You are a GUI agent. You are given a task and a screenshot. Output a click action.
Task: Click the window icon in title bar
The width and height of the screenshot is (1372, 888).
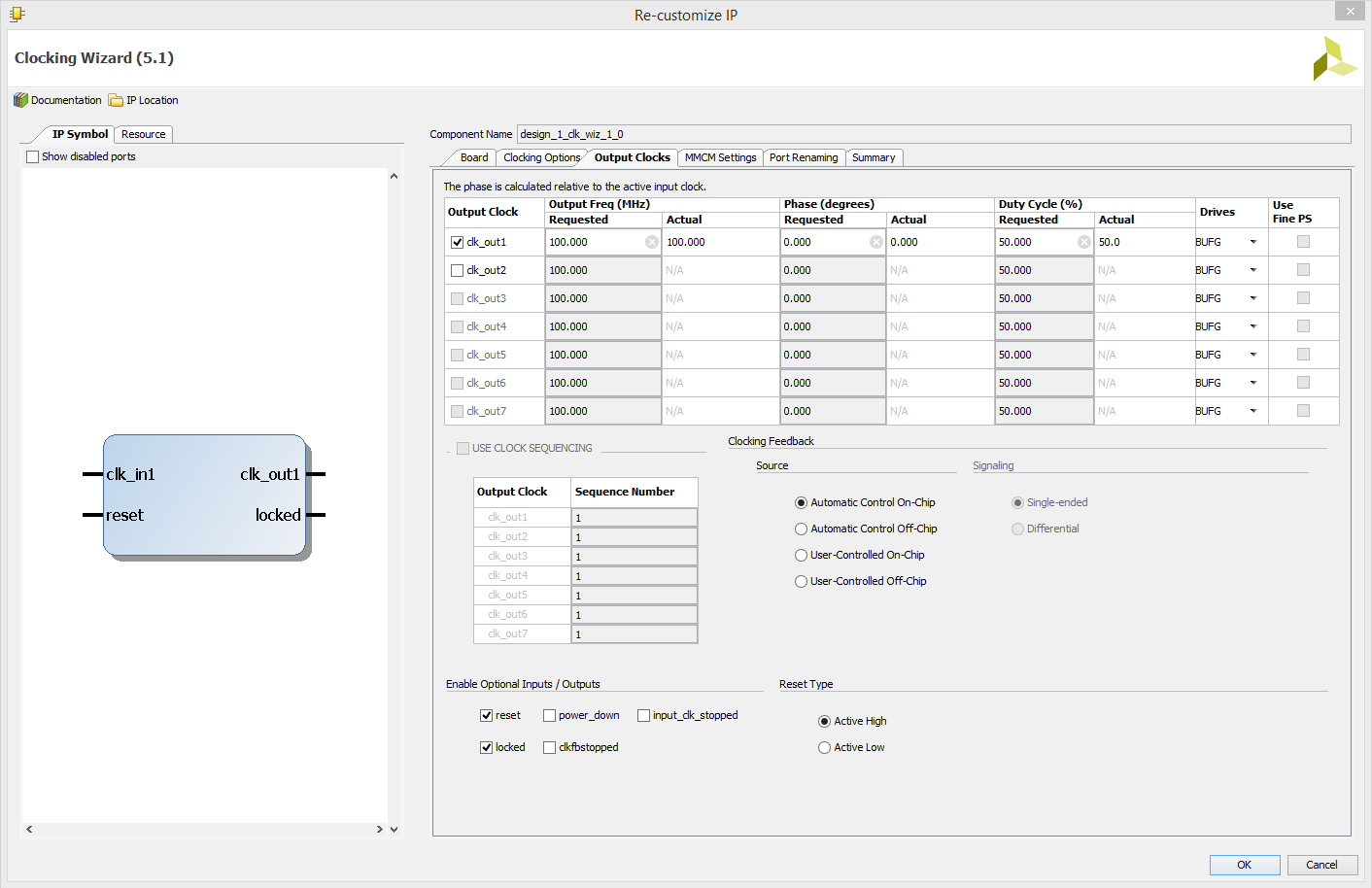17,14
